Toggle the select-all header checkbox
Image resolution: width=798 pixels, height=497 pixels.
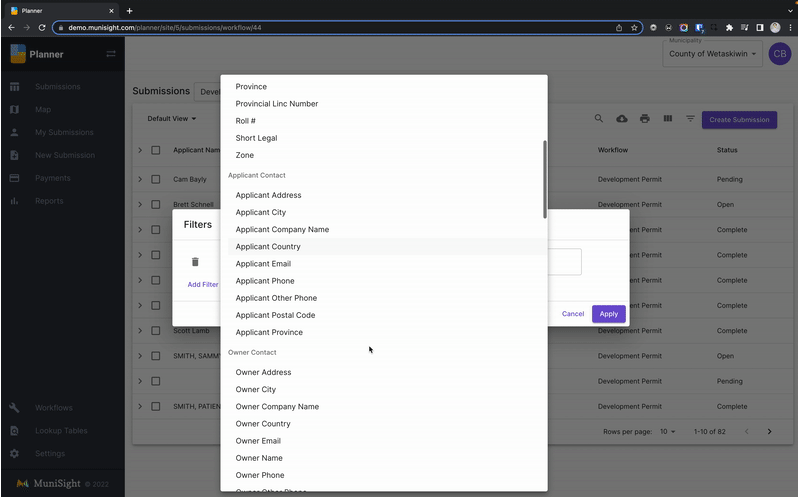click(156, 150)
